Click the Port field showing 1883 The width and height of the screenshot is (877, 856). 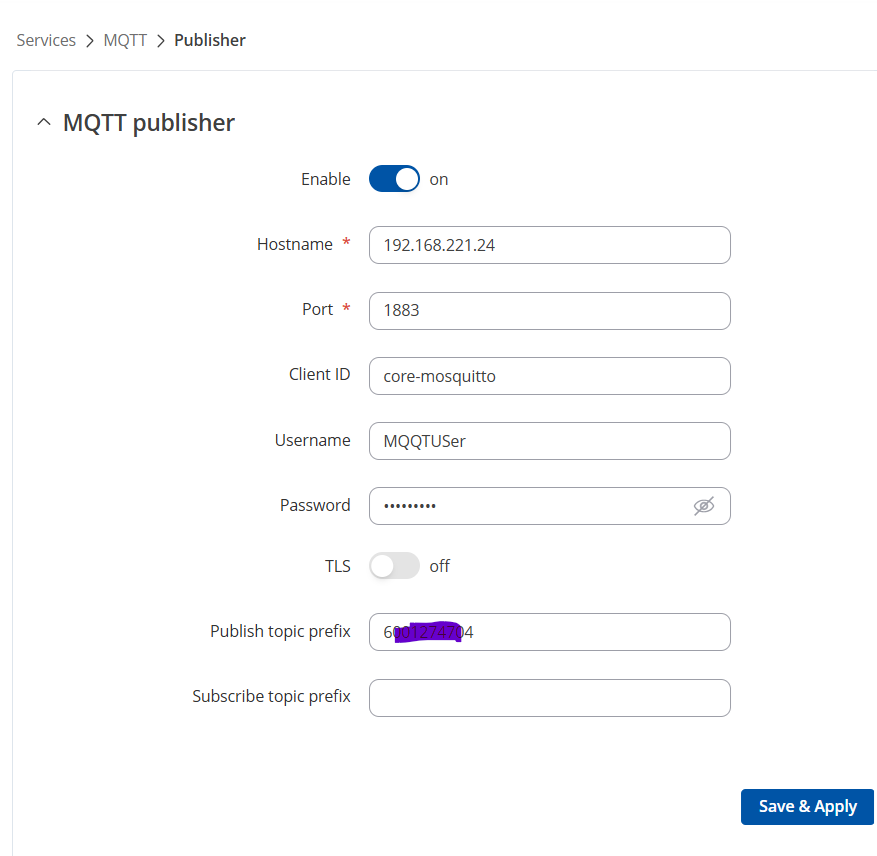[x=549, y=311]
